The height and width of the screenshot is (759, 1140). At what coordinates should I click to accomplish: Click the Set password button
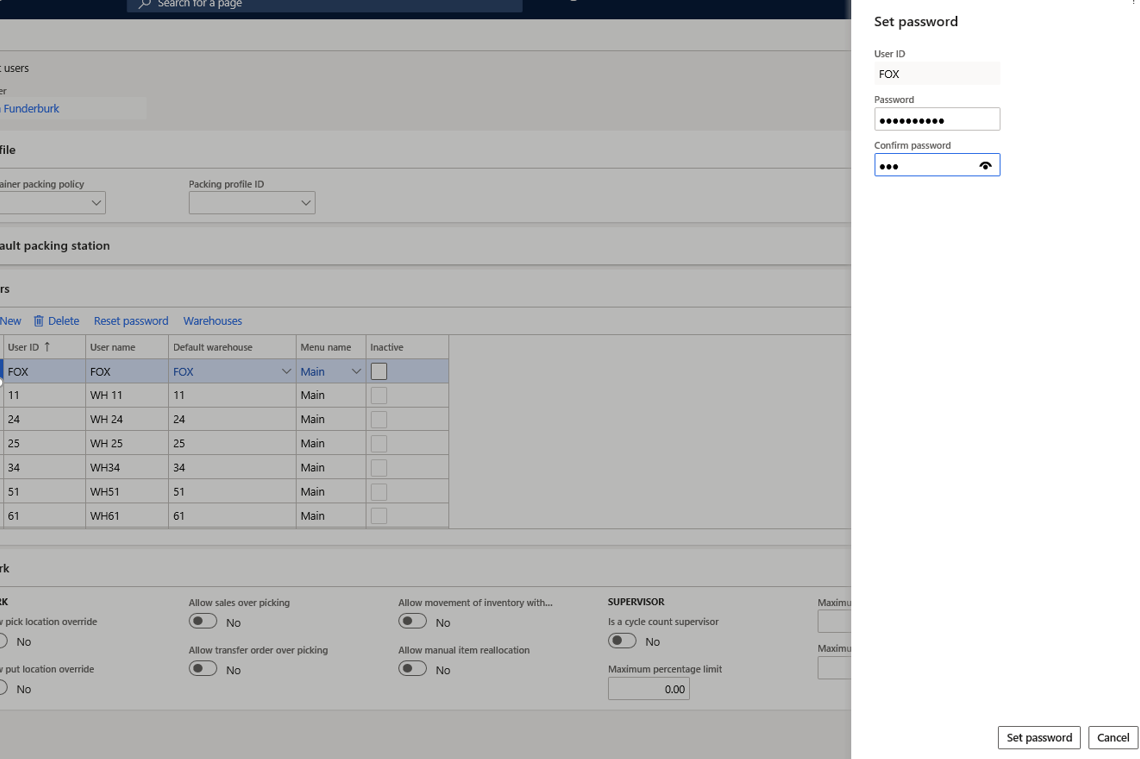pyautogui.click(x=1039, y=737)
